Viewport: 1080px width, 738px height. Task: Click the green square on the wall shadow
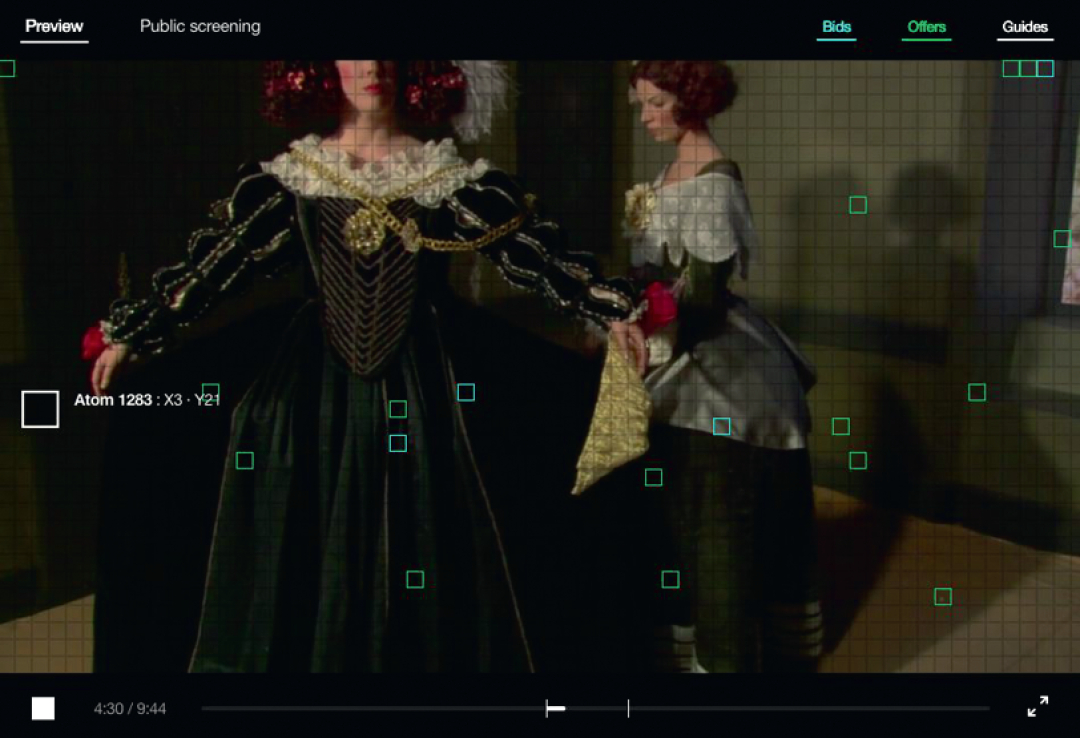[858, 205]
